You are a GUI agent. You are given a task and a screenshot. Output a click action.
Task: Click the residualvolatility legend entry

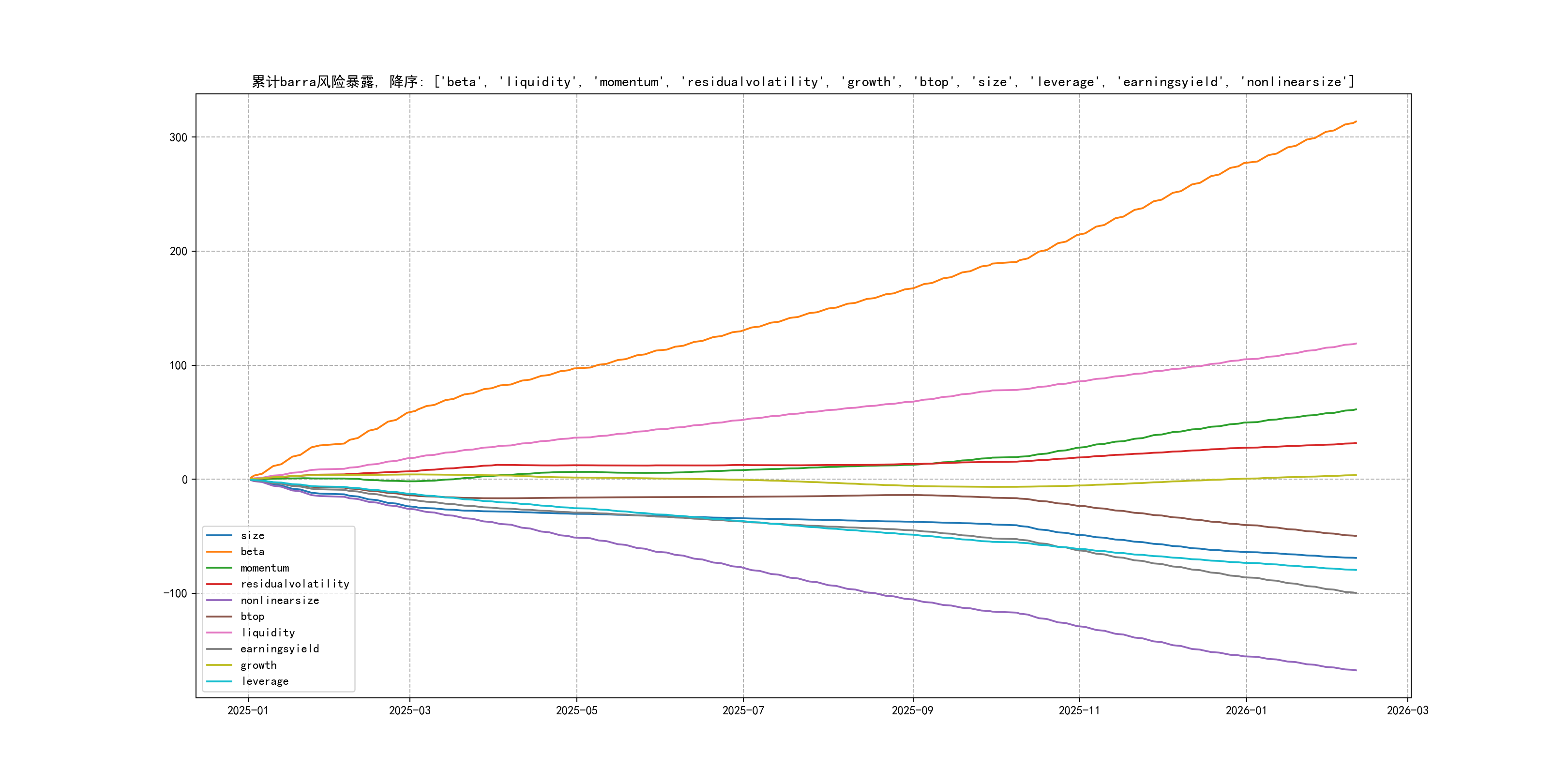pos(295,584)
